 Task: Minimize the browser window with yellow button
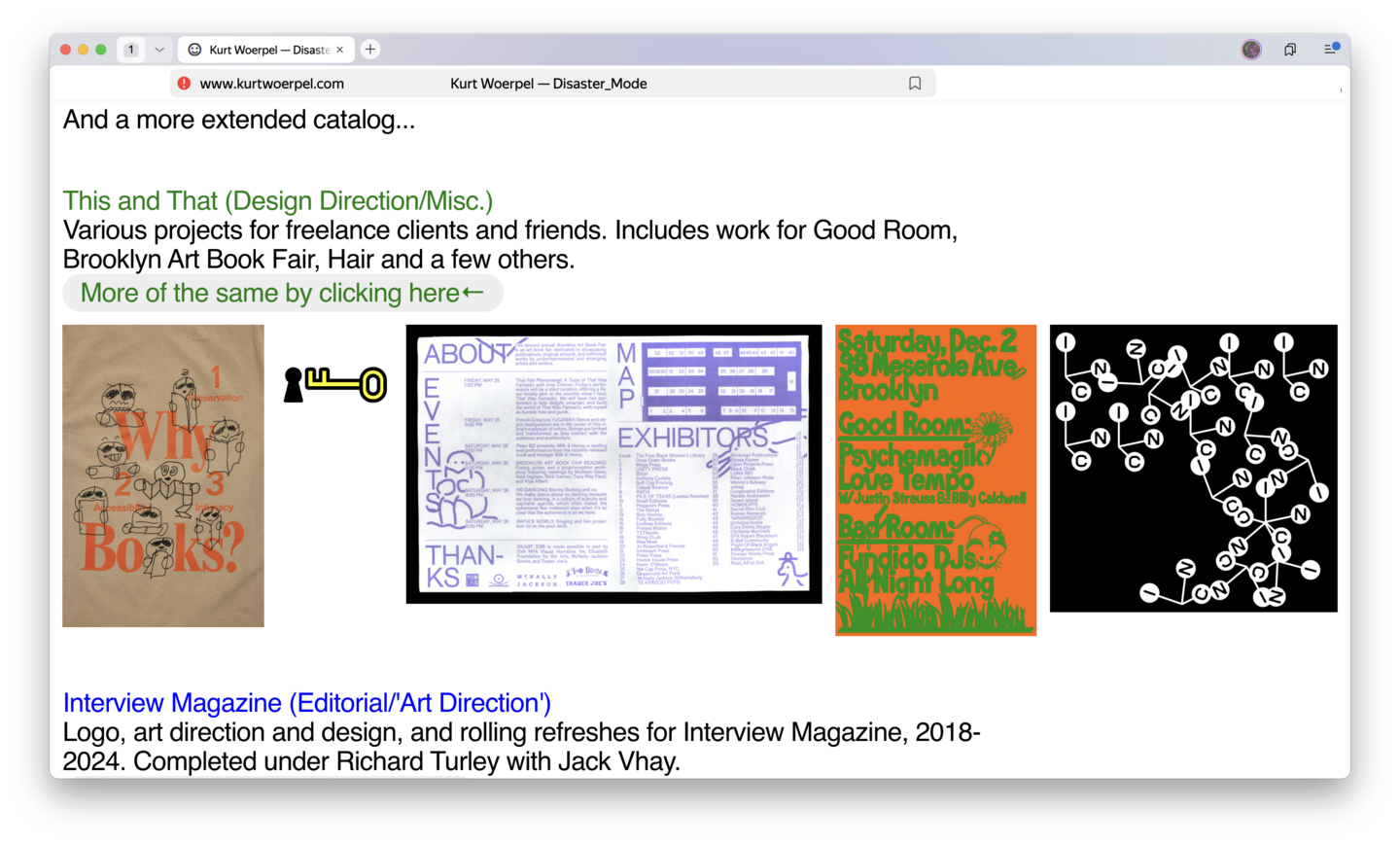[84, 50]
